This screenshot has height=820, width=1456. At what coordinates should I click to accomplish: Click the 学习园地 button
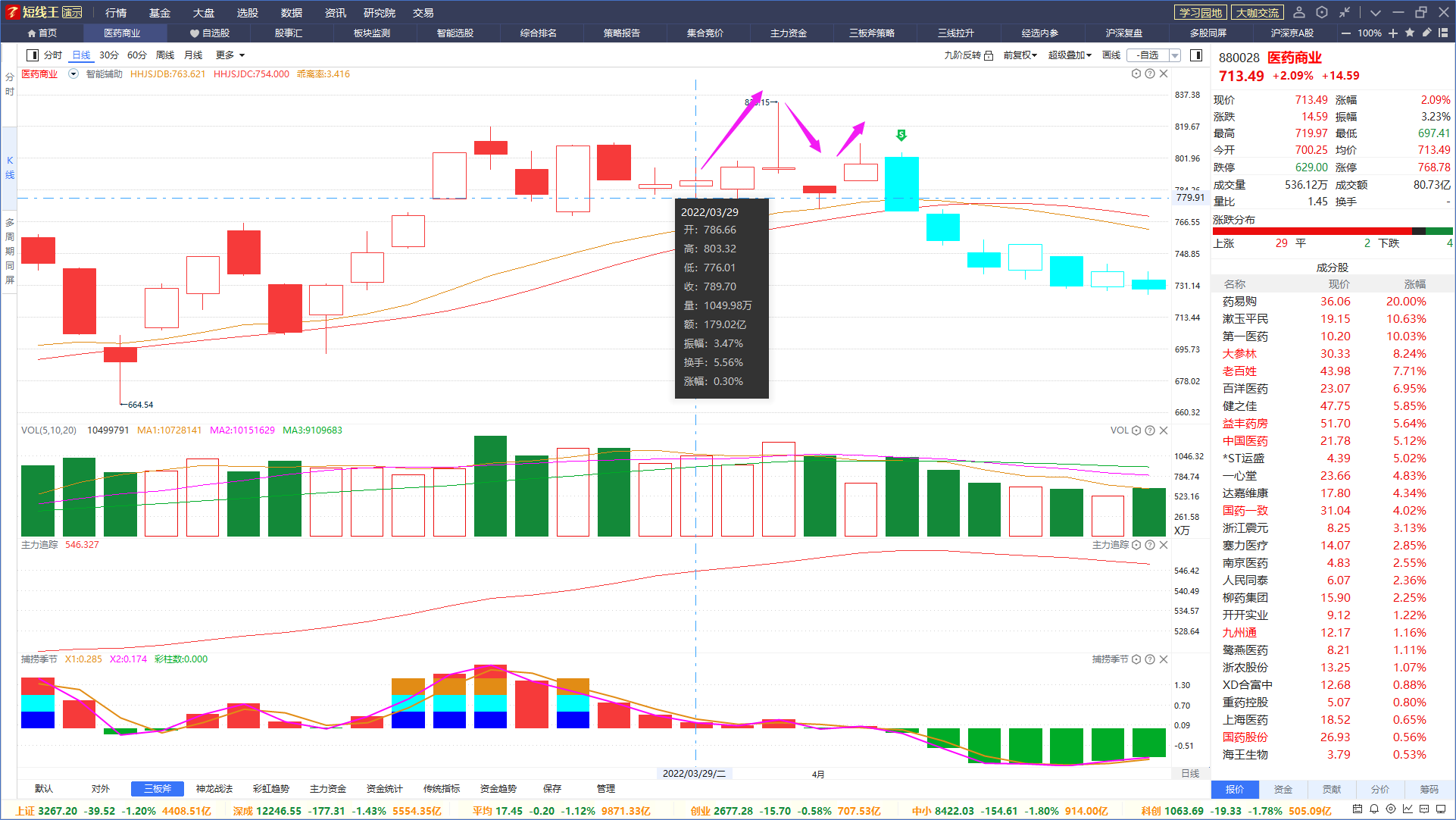point(1201,13)
